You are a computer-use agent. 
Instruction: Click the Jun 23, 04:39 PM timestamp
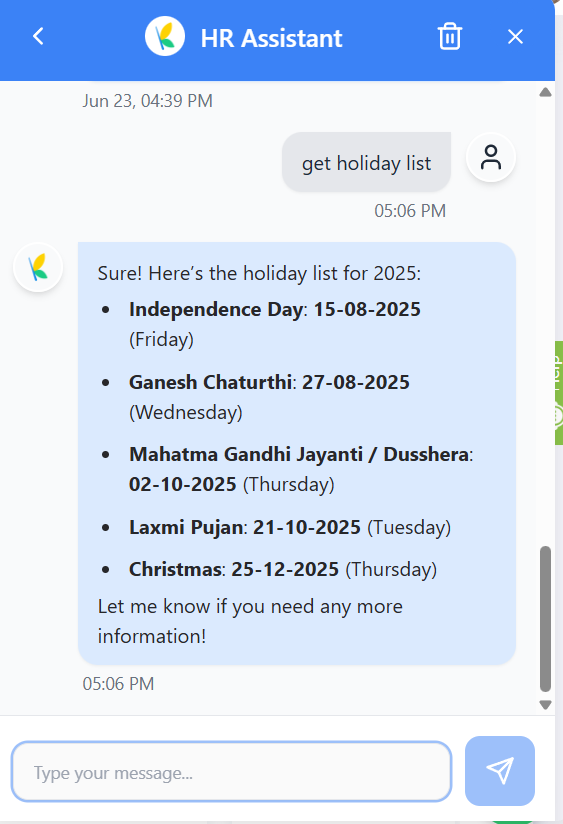[x=147, y=100]
